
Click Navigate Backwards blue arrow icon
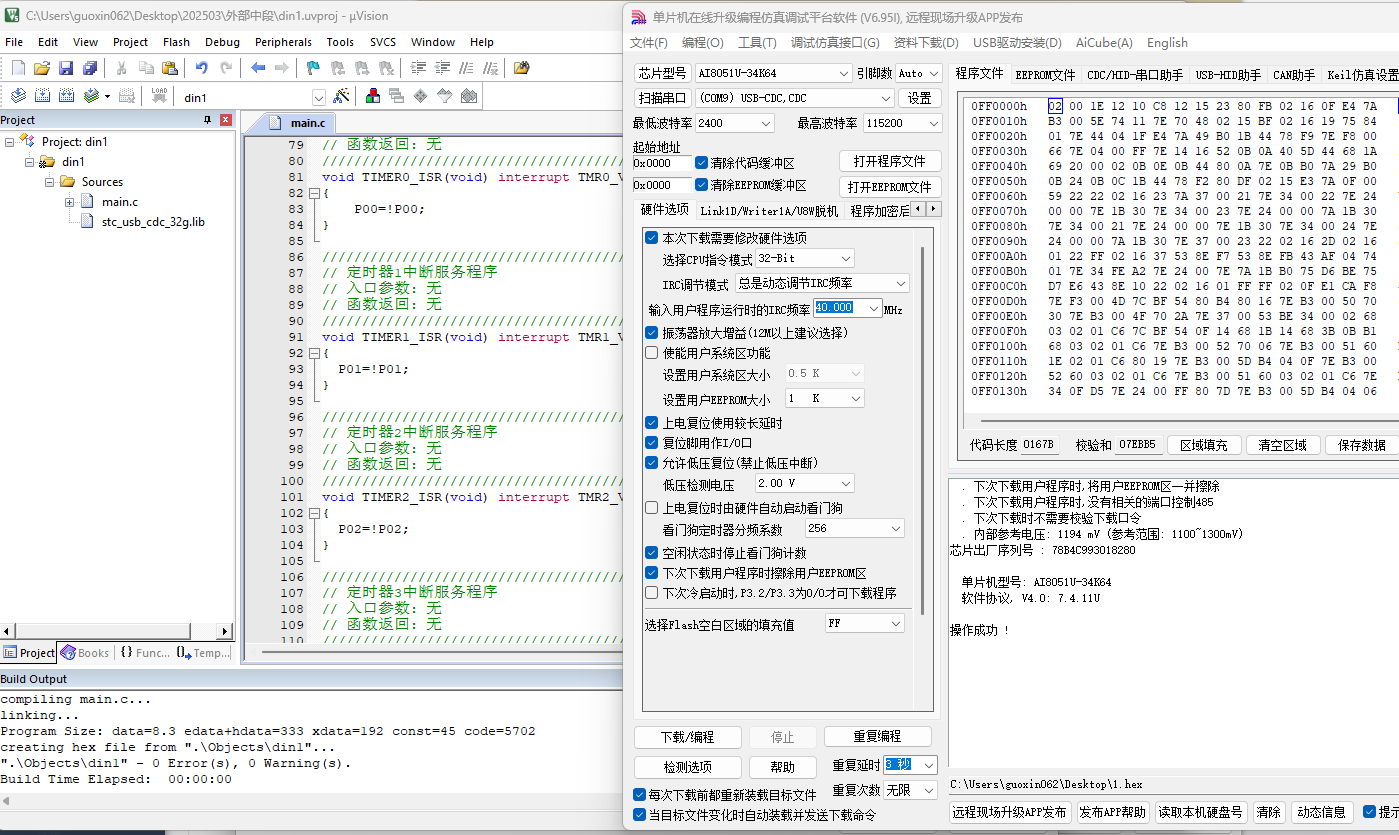point(258,68)
